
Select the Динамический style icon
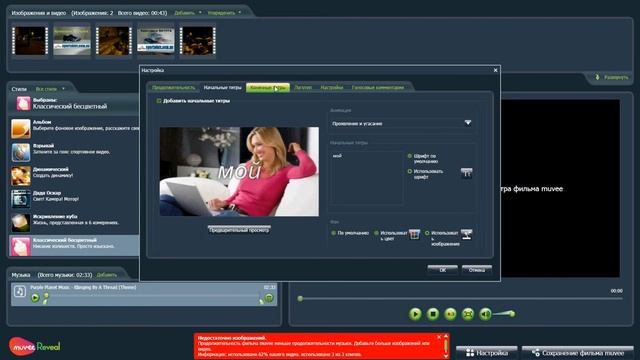point(21,176)
